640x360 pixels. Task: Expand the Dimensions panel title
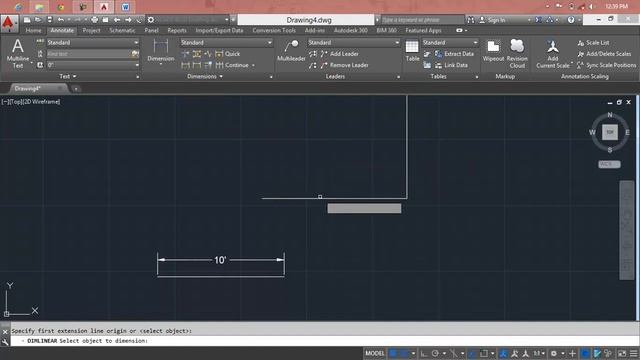click(205, 76)
